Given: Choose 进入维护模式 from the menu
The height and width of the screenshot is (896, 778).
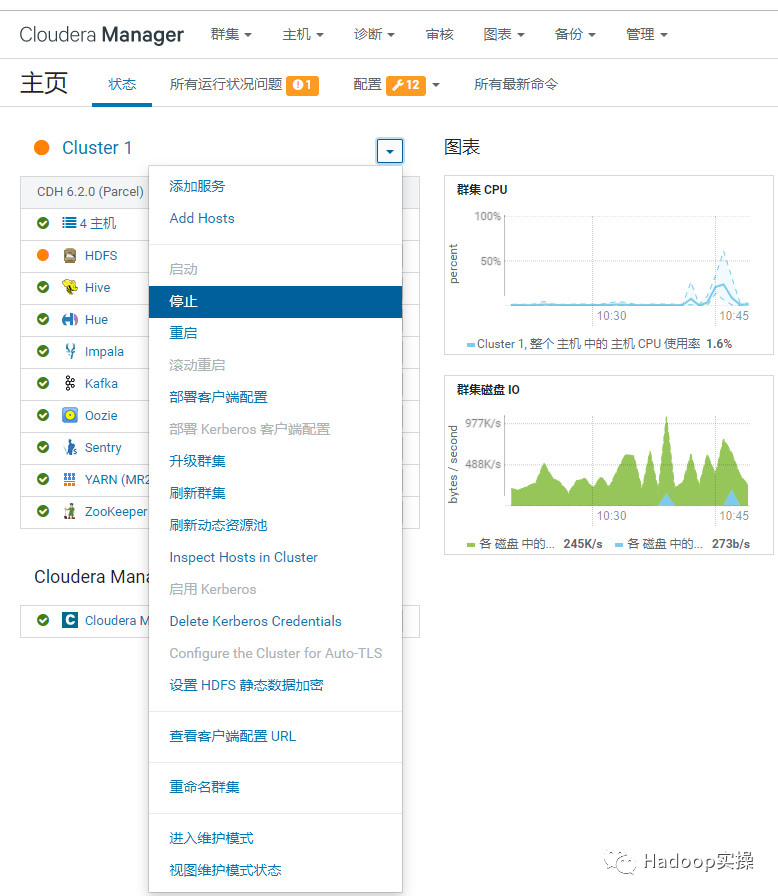Looking at the screenshot, I should pyautogui.click(x=275, y=838).
